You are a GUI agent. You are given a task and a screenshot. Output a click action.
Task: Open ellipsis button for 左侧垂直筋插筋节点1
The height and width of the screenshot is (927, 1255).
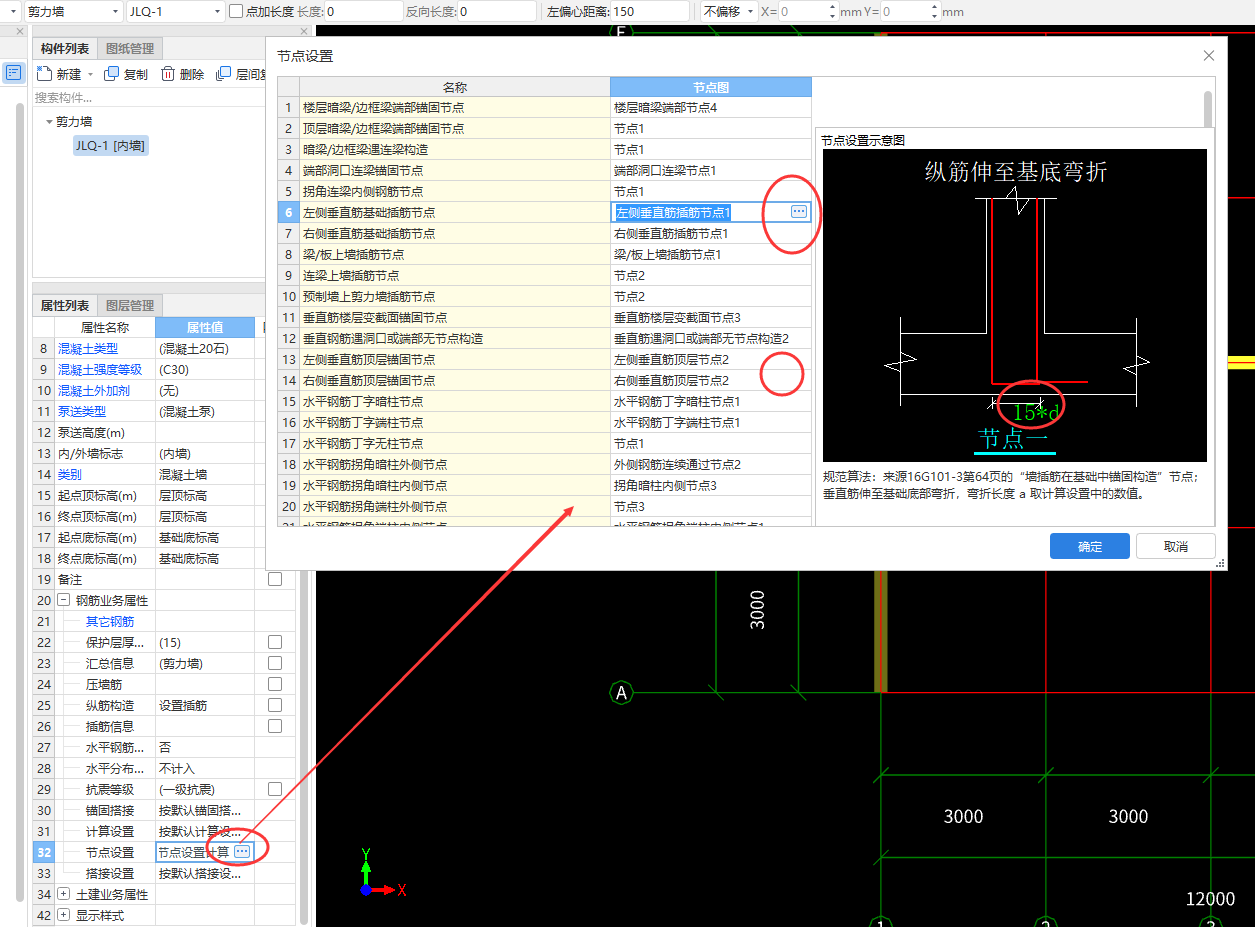pyautogui.click(x=798, y=212)
